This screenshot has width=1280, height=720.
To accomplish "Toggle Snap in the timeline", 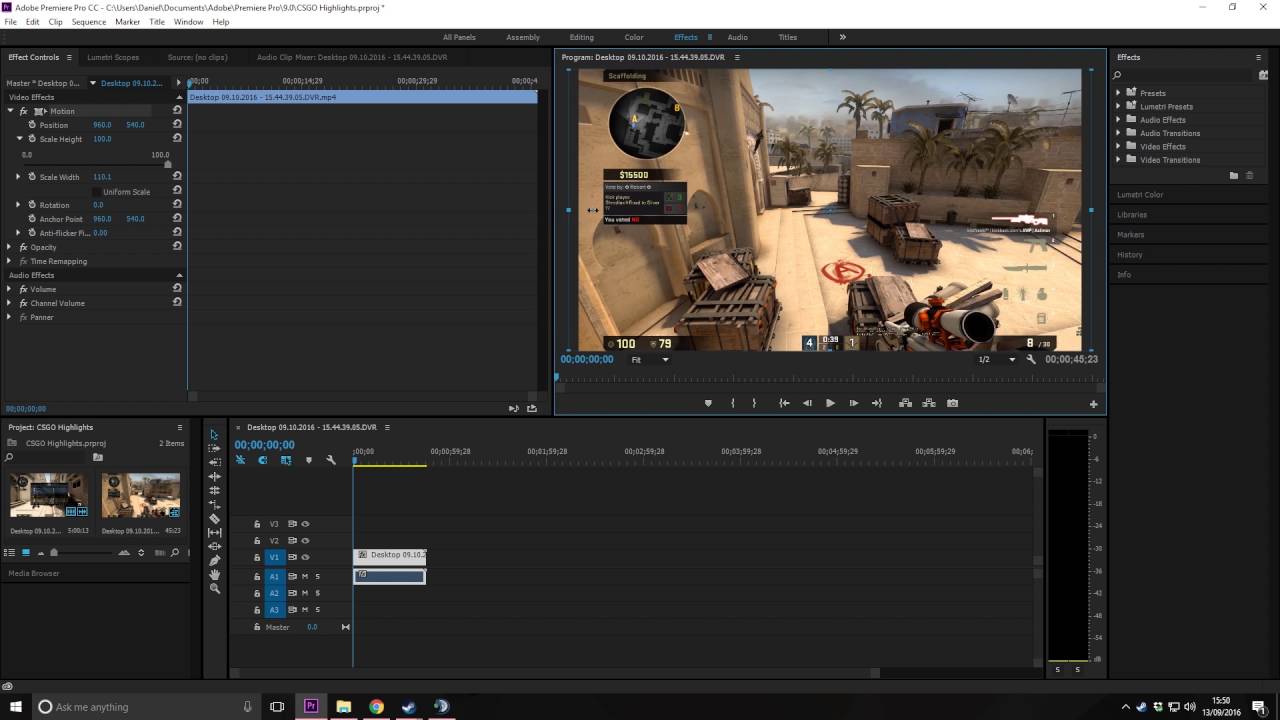I will tap(263, 460).
